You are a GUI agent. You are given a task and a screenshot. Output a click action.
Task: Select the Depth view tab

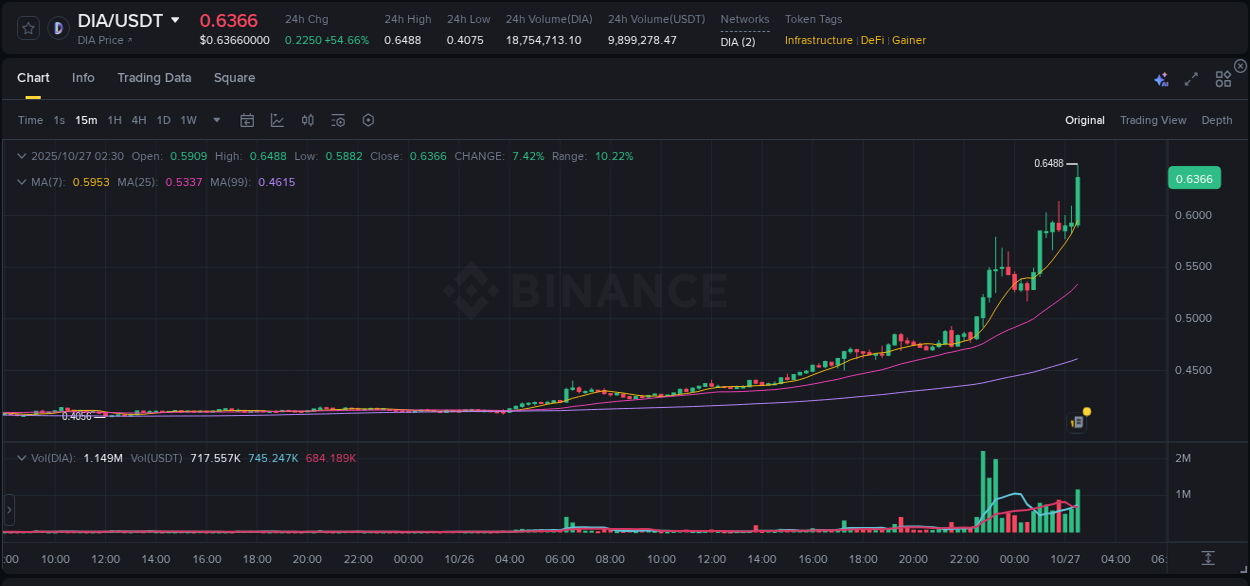pos(1216,120)
